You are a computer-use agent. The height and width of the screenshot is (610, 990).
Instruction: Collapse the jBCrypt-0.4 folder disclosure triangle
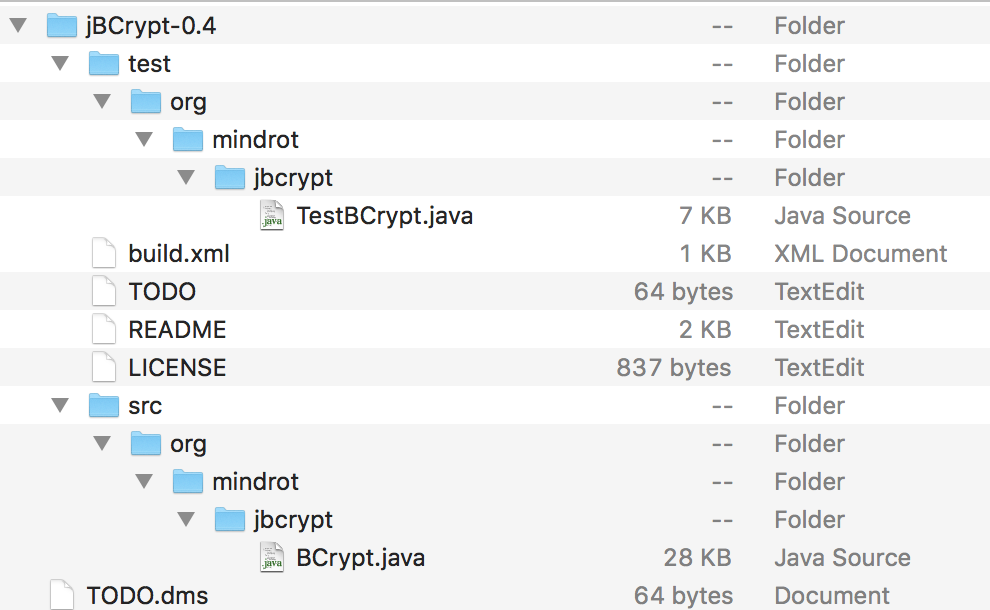tap(17, 26)
